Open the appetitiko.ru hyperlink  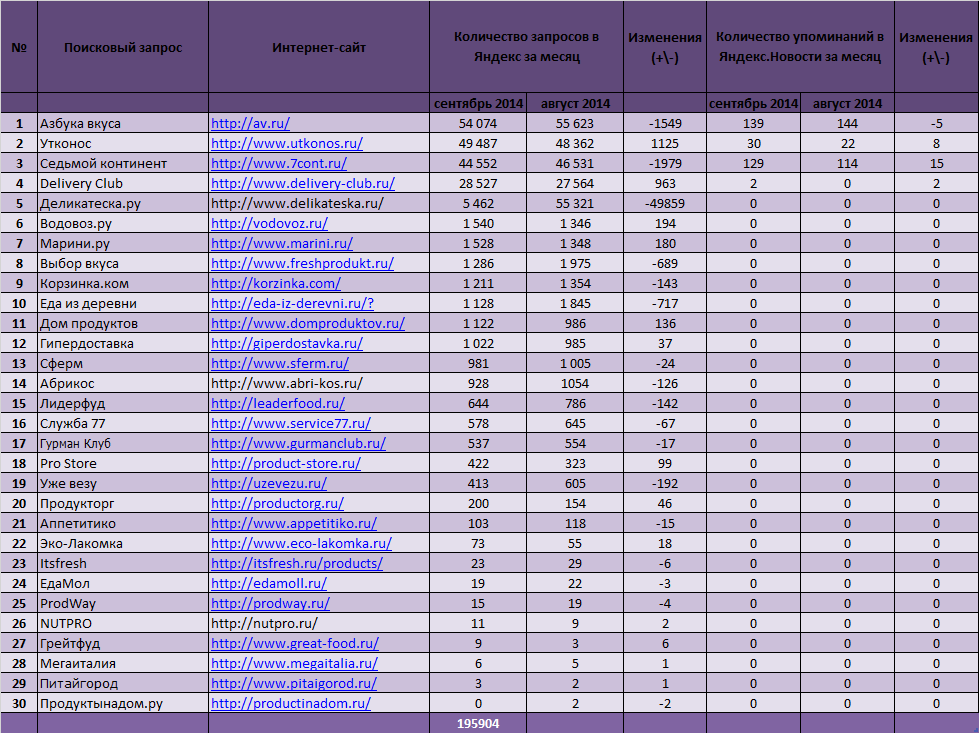coord(294,523)
